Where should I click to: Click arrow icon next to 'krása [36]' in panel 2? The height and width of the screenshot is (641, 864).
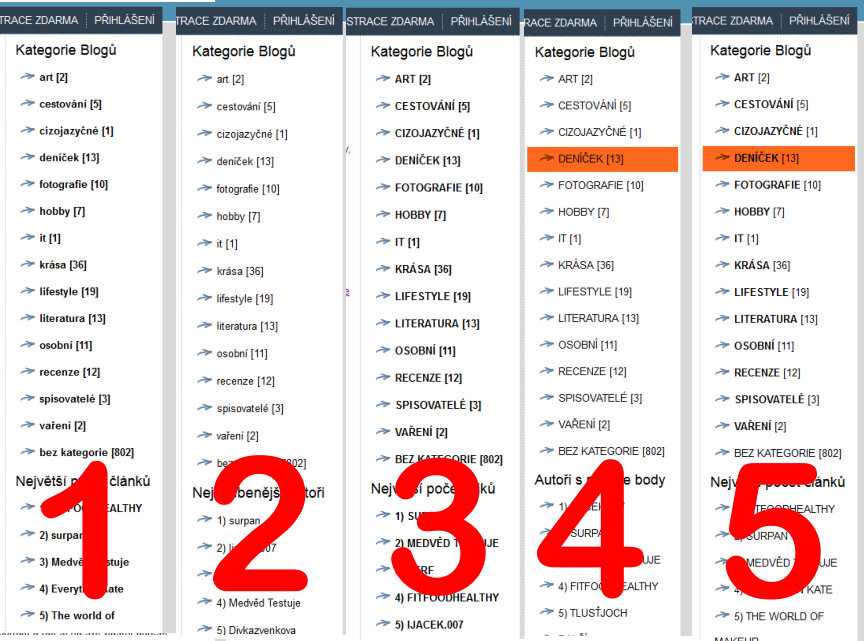(x=204, y=271)
